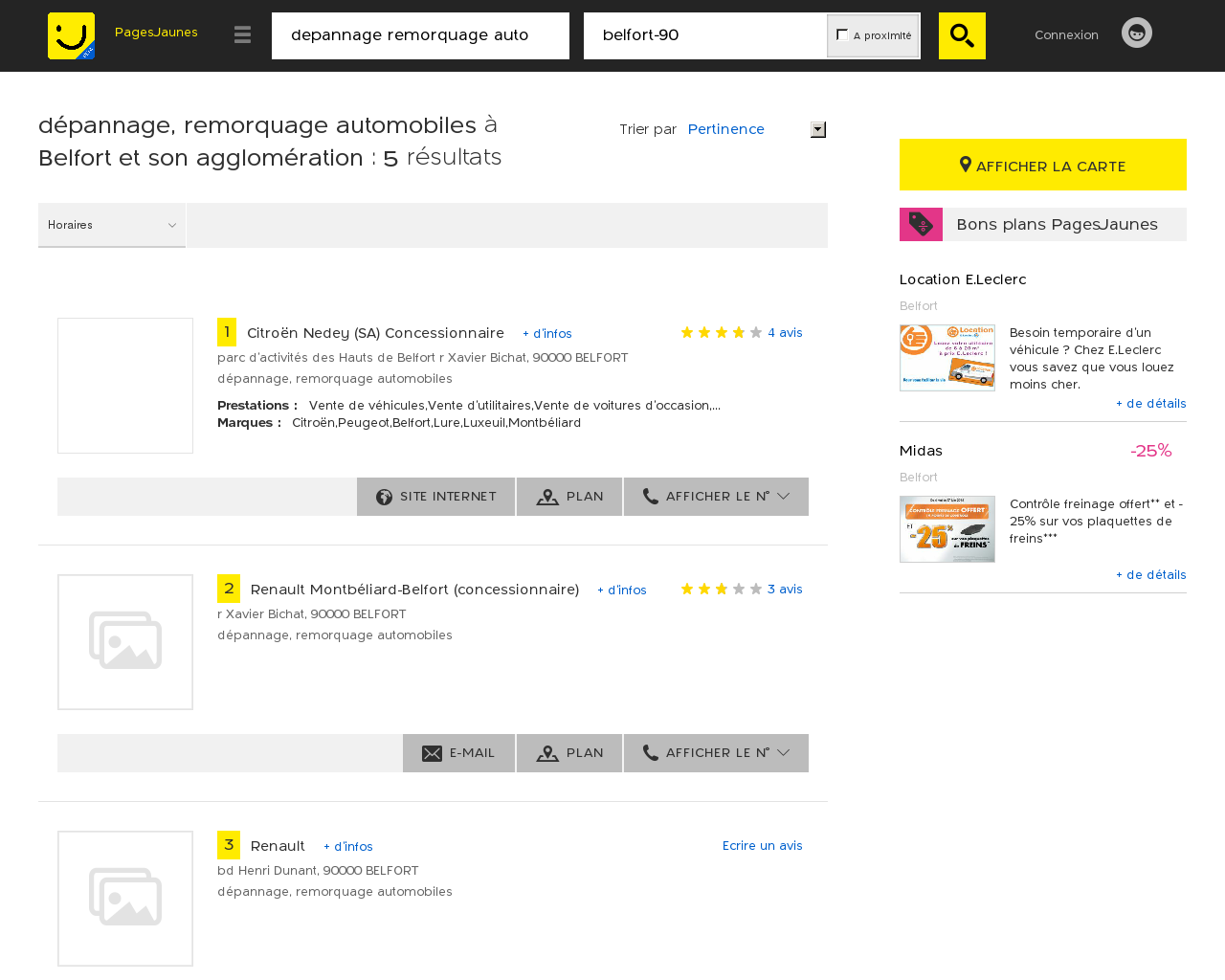Click address 'bd Henri Dunant, 90000 BELFORT'
1225x980 pixels.
[318, 871]
